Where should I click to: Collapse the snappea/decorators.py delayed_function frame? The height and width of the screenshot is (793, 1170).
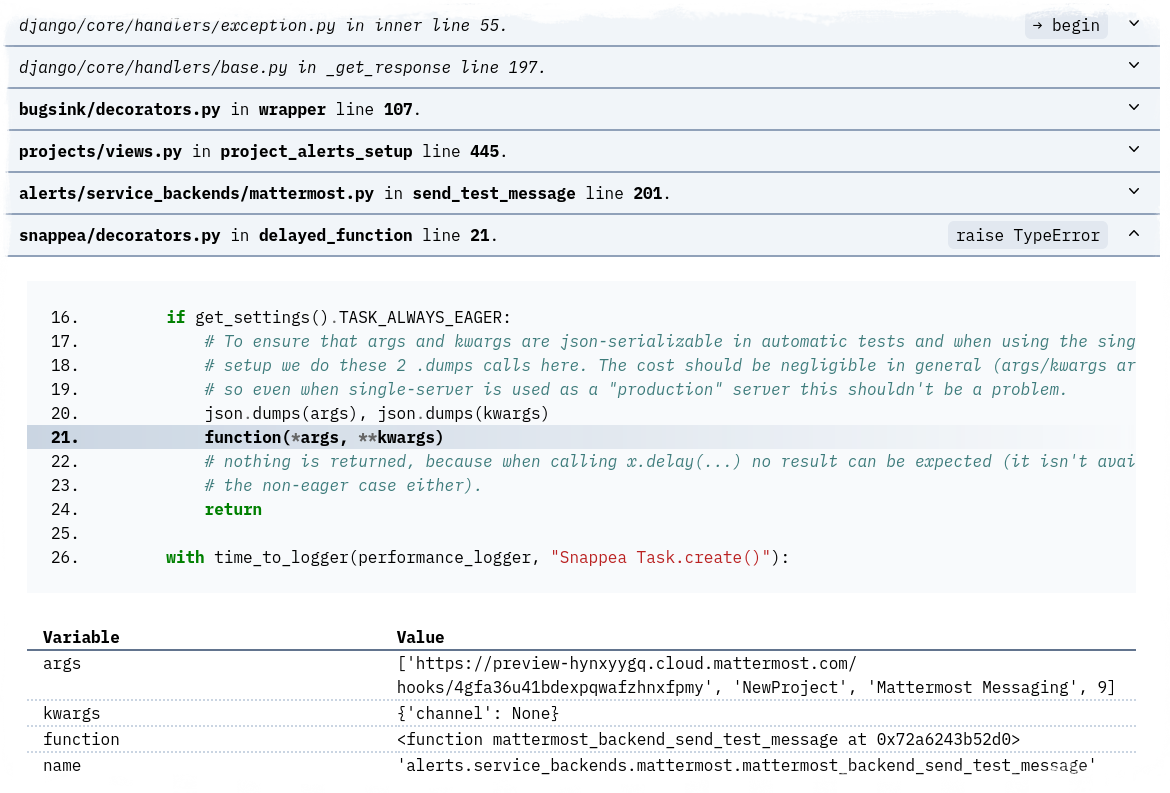click(x=1133, y=233)
